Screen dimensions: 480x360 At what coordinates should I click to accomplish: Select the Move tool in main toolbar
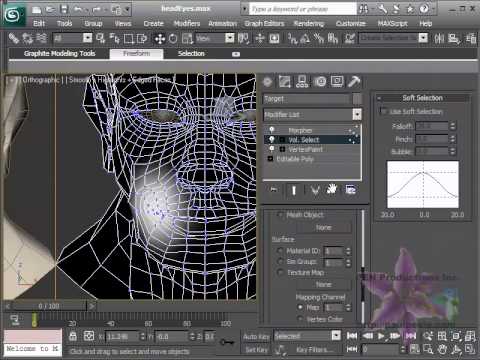[160, 39]
